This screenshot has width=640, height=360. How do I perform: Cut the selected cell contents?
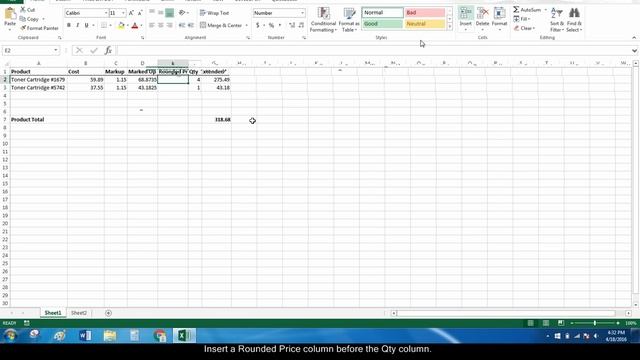click(x=27, y=9)
